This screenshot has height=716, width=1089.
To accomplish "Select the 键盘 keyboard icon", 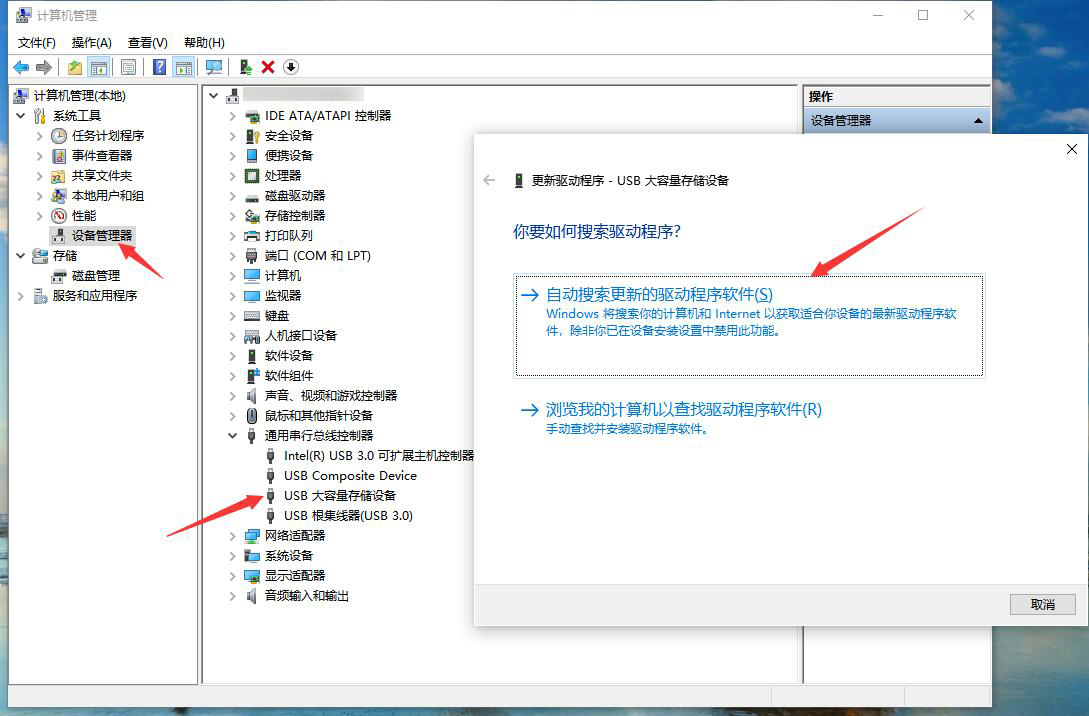I will click(252, 316).
